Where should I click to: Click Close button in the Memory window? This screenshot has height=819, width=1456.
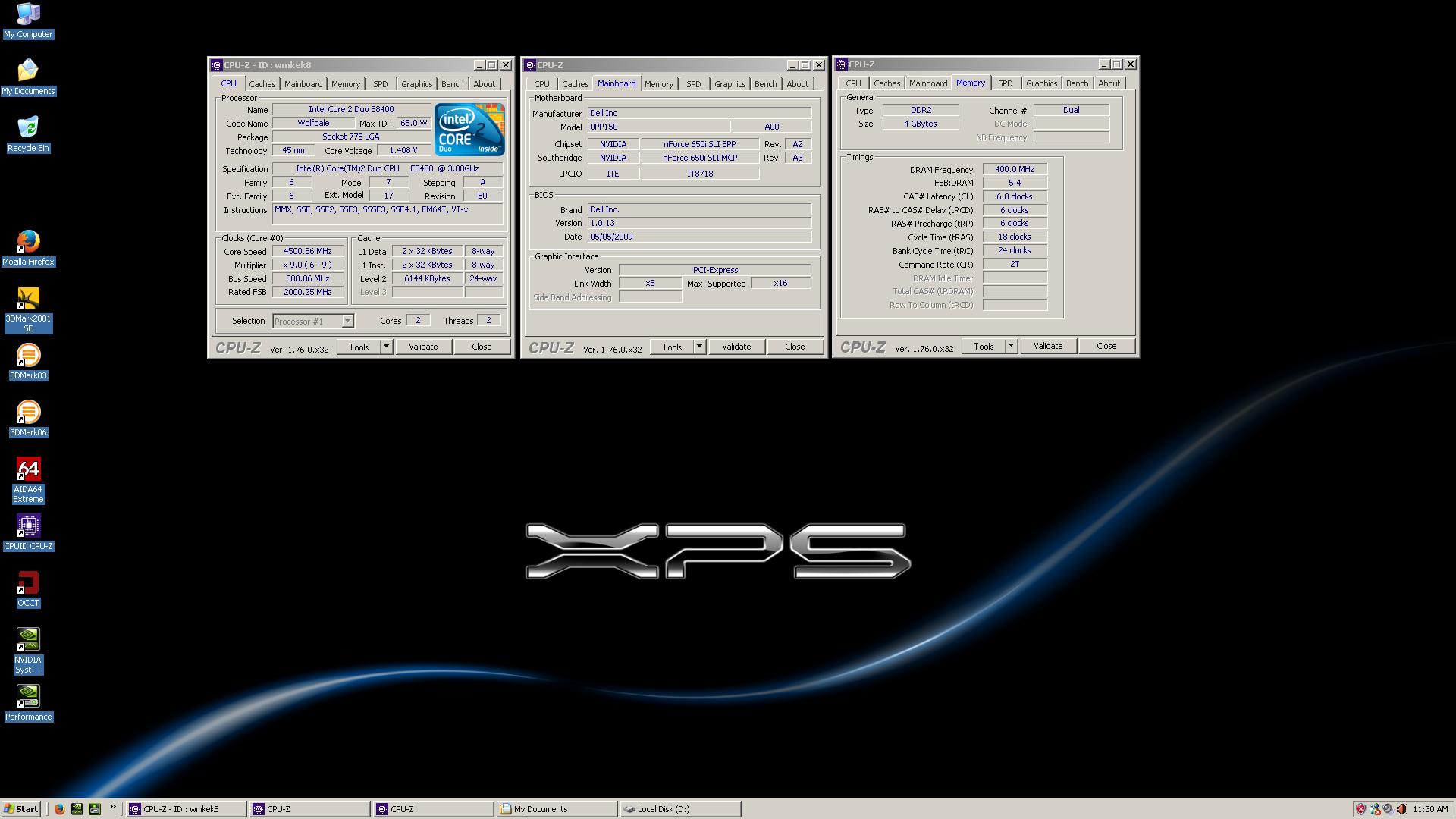click(x=1106, y=346)
